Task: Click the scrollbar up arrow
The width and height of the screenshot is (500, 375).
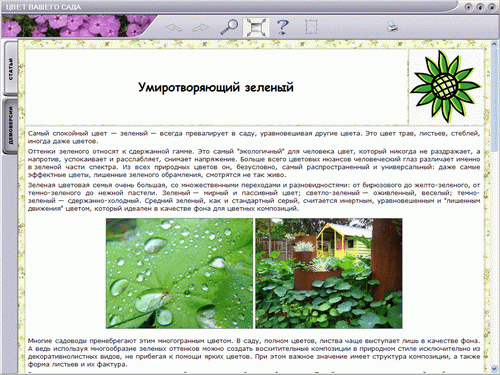Action: pos(494,45)
